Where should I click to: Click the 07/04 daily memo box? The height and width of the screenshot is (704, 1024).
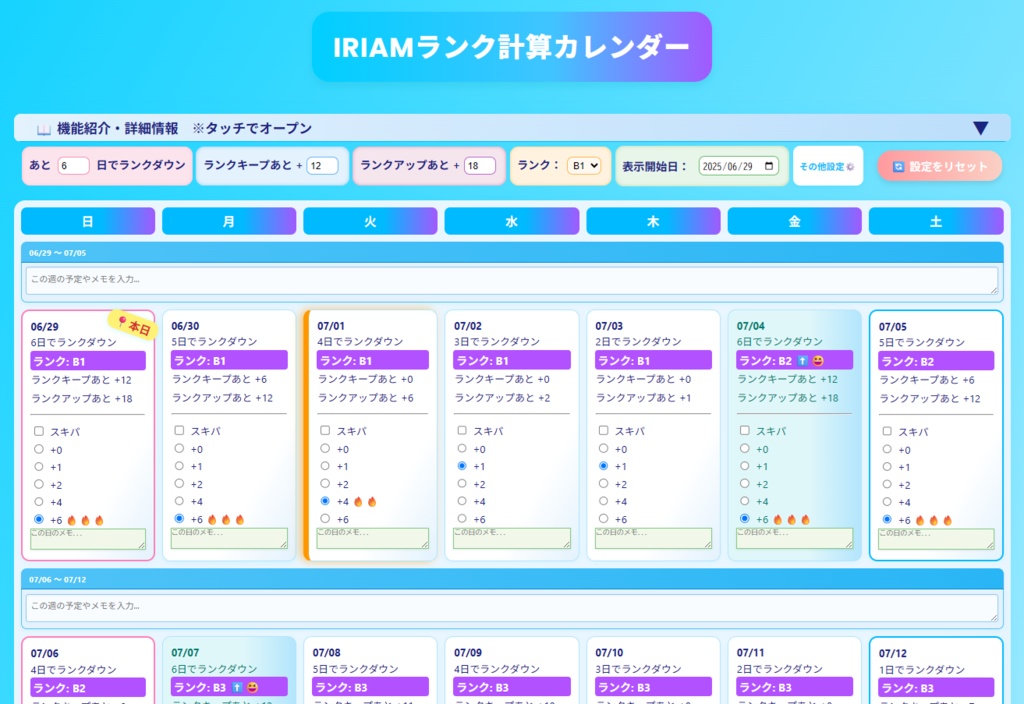tap(794, 538)
